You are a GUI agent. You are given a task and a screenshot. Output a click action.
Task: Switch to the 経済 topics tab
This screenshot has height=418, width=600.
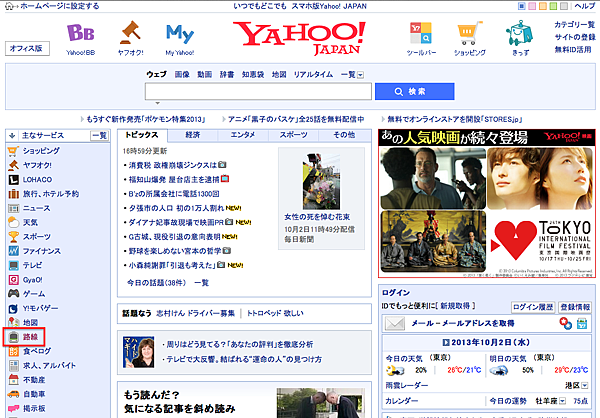pos(193,135)
